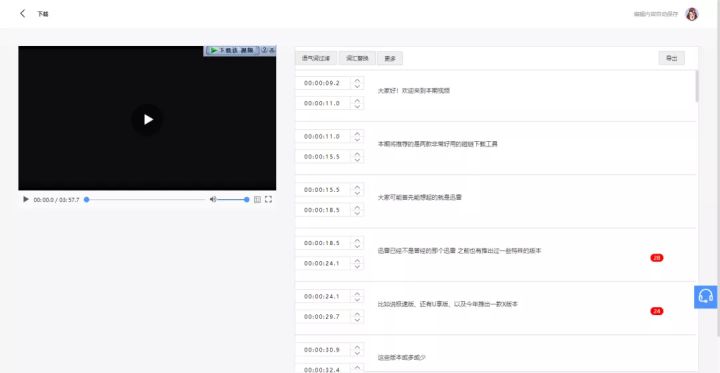Increase the start time of the 本期将推荐 subtitle
Viewport: 720px width, 373px height.
pyautogui.click(x=357, y=133)
